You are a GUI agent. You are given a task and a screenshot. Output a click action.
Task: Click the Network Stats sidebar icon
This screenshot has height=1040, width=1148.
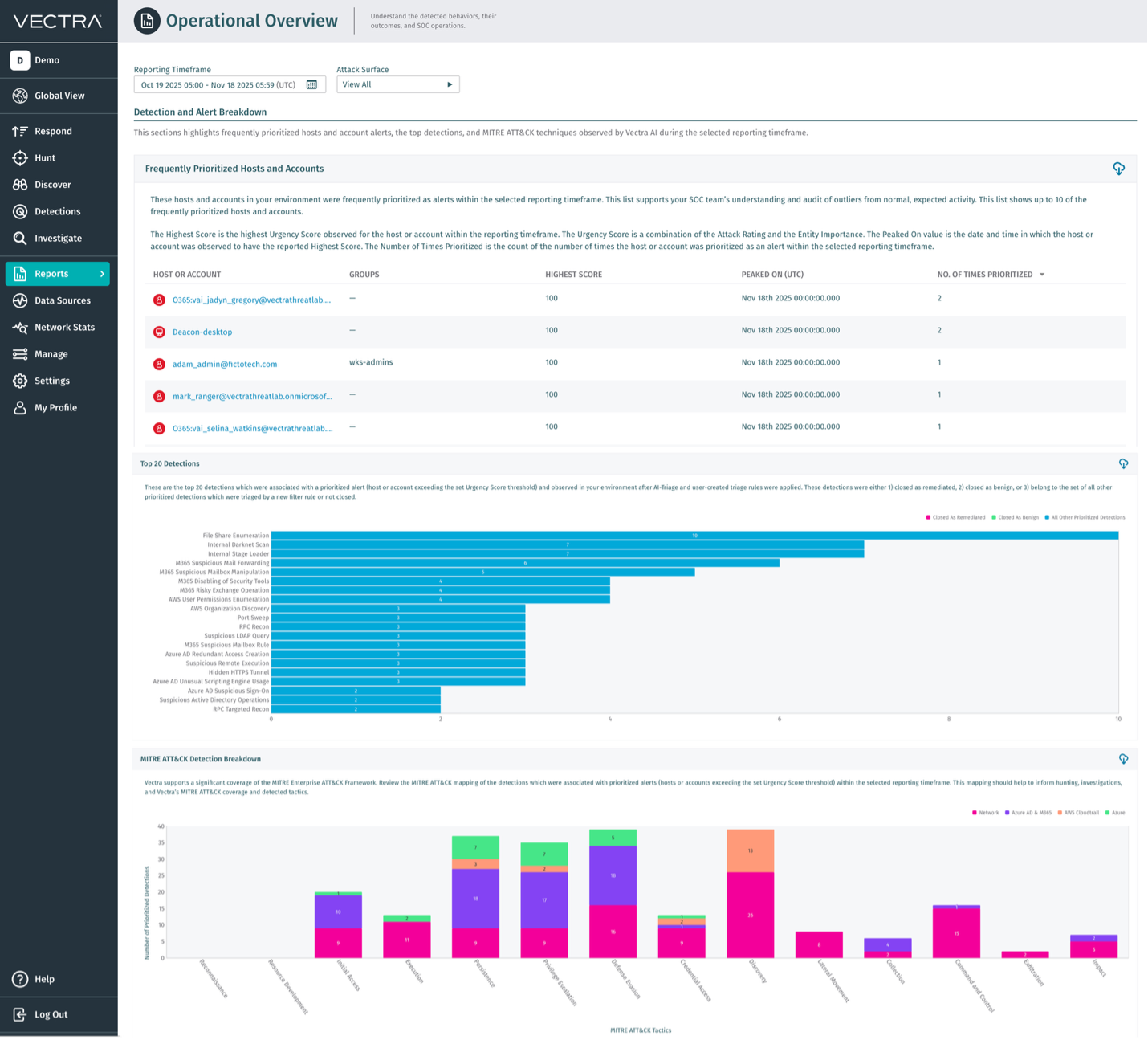point(21,327)
